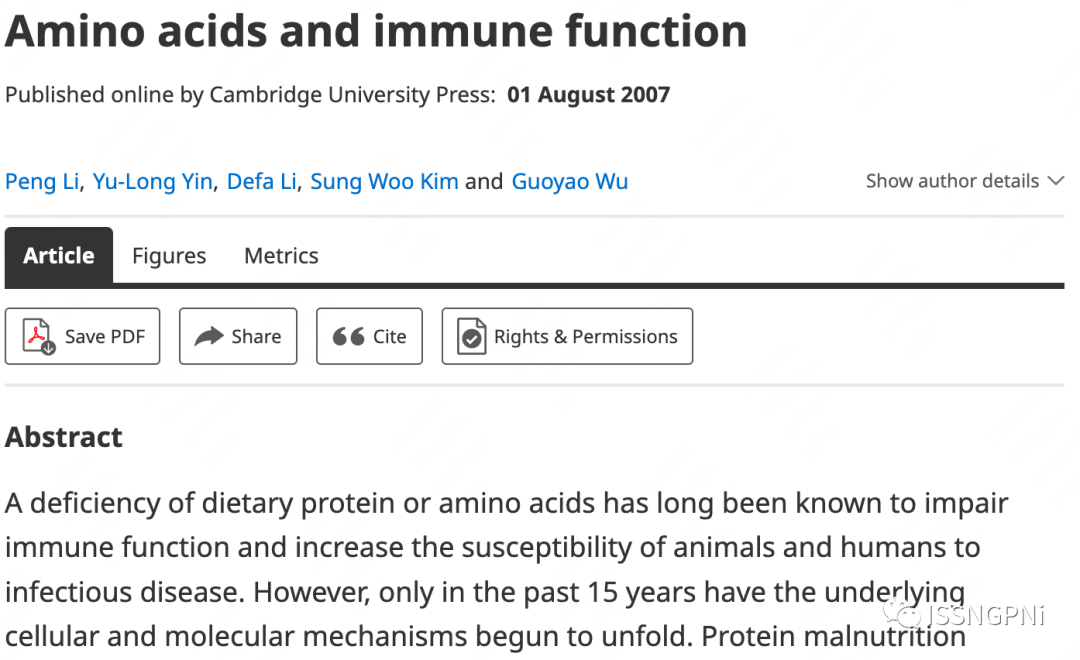Screen dimensions: 1080x660
Task: Click the PDF icon on Save PDF
Action: pos(40,337)
